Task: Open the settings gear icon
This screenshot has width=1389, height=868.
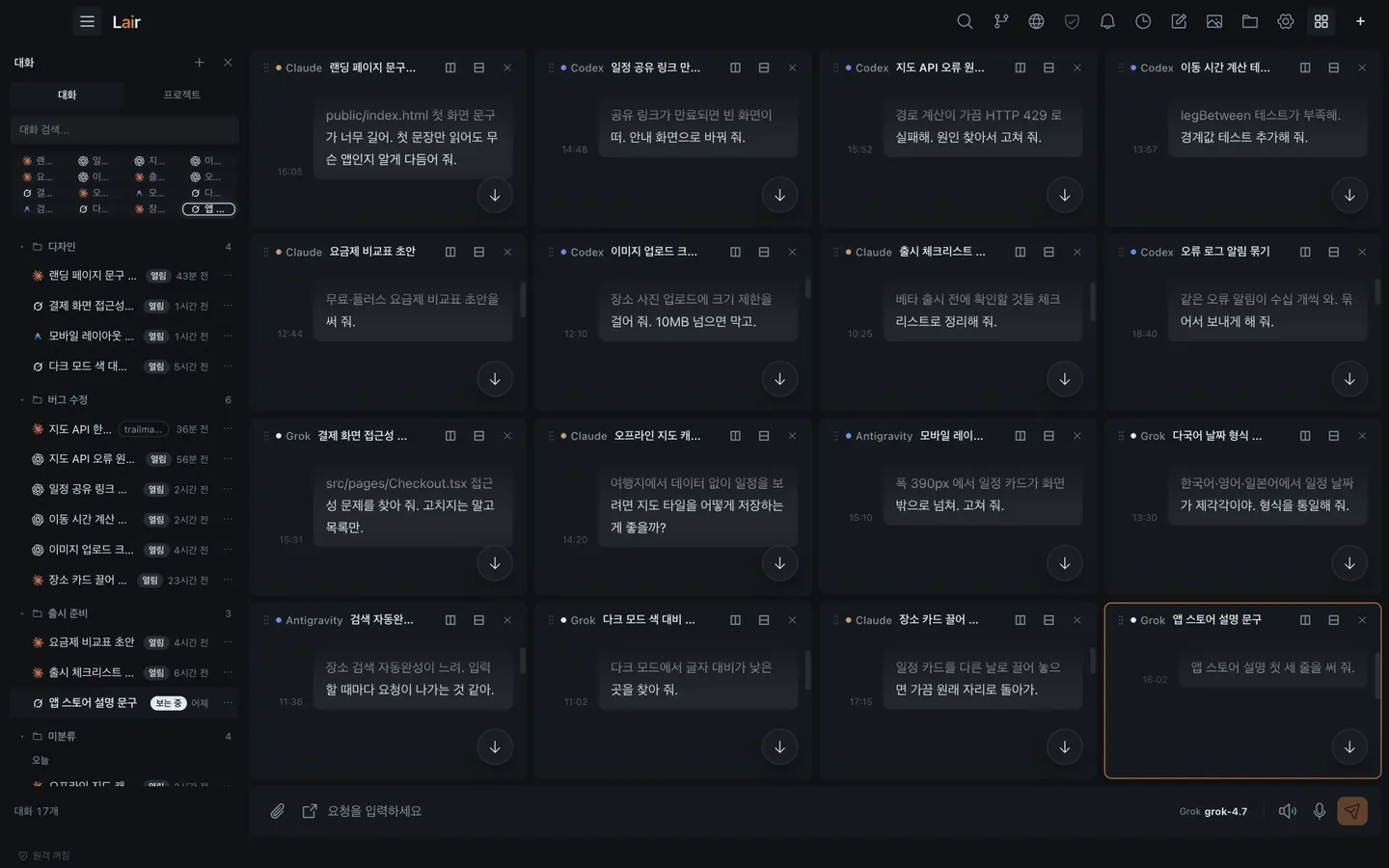Action: (x=1286, y=21)
